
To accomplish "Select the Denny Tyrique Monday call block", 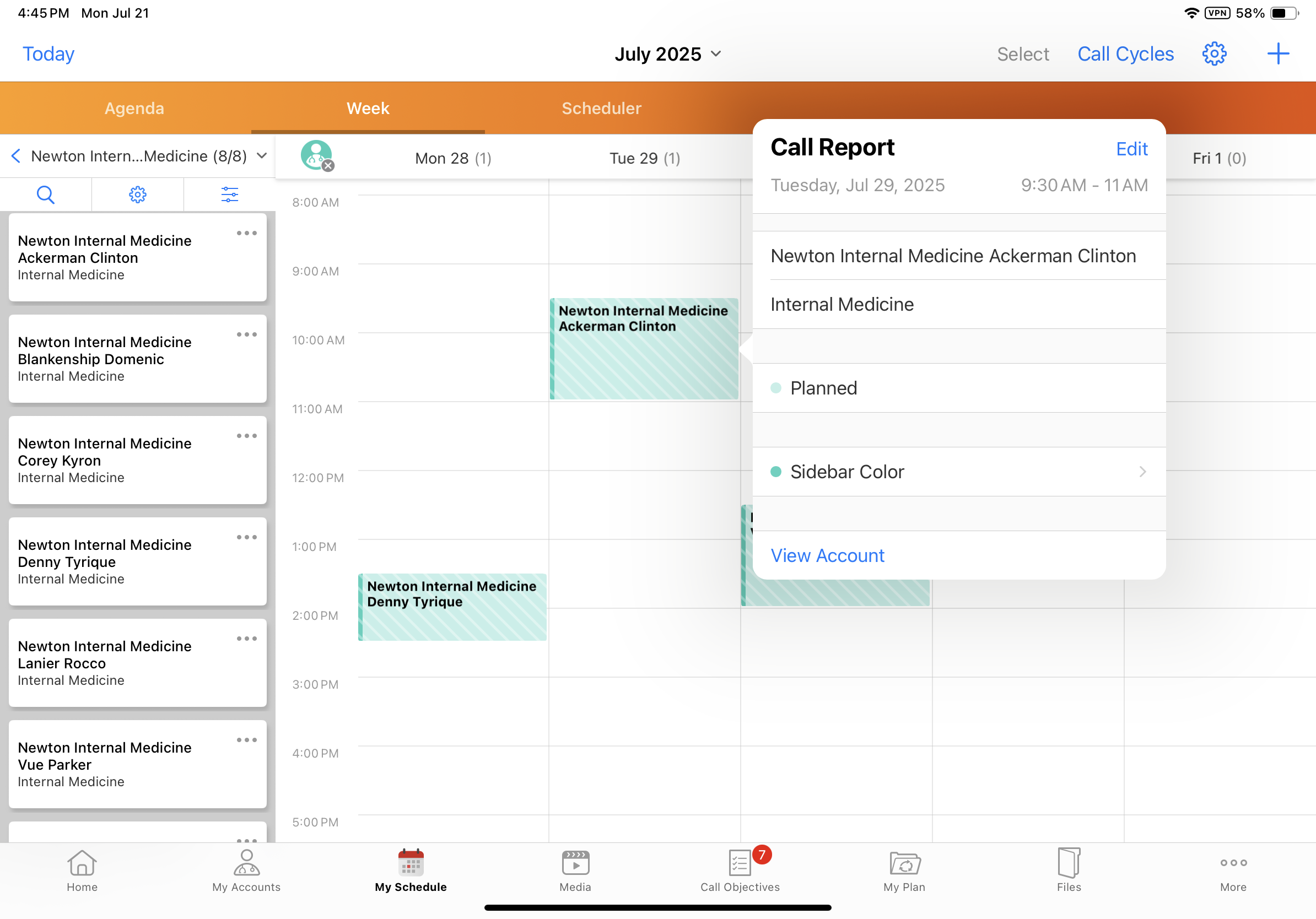I will [452, 607].
